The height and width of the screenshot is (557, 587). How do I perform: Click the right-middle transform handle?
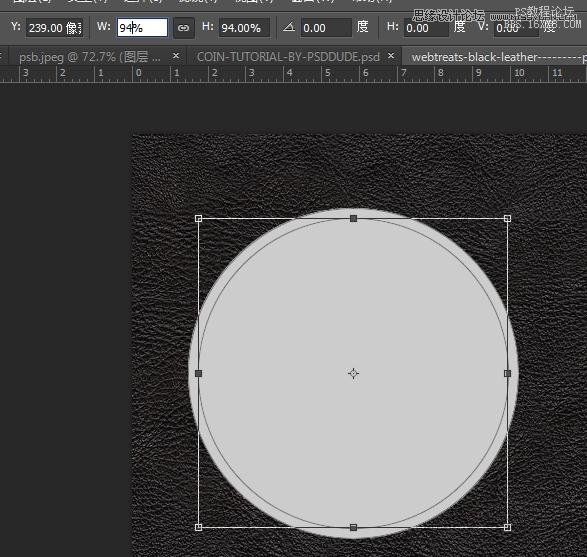point(508,373)
